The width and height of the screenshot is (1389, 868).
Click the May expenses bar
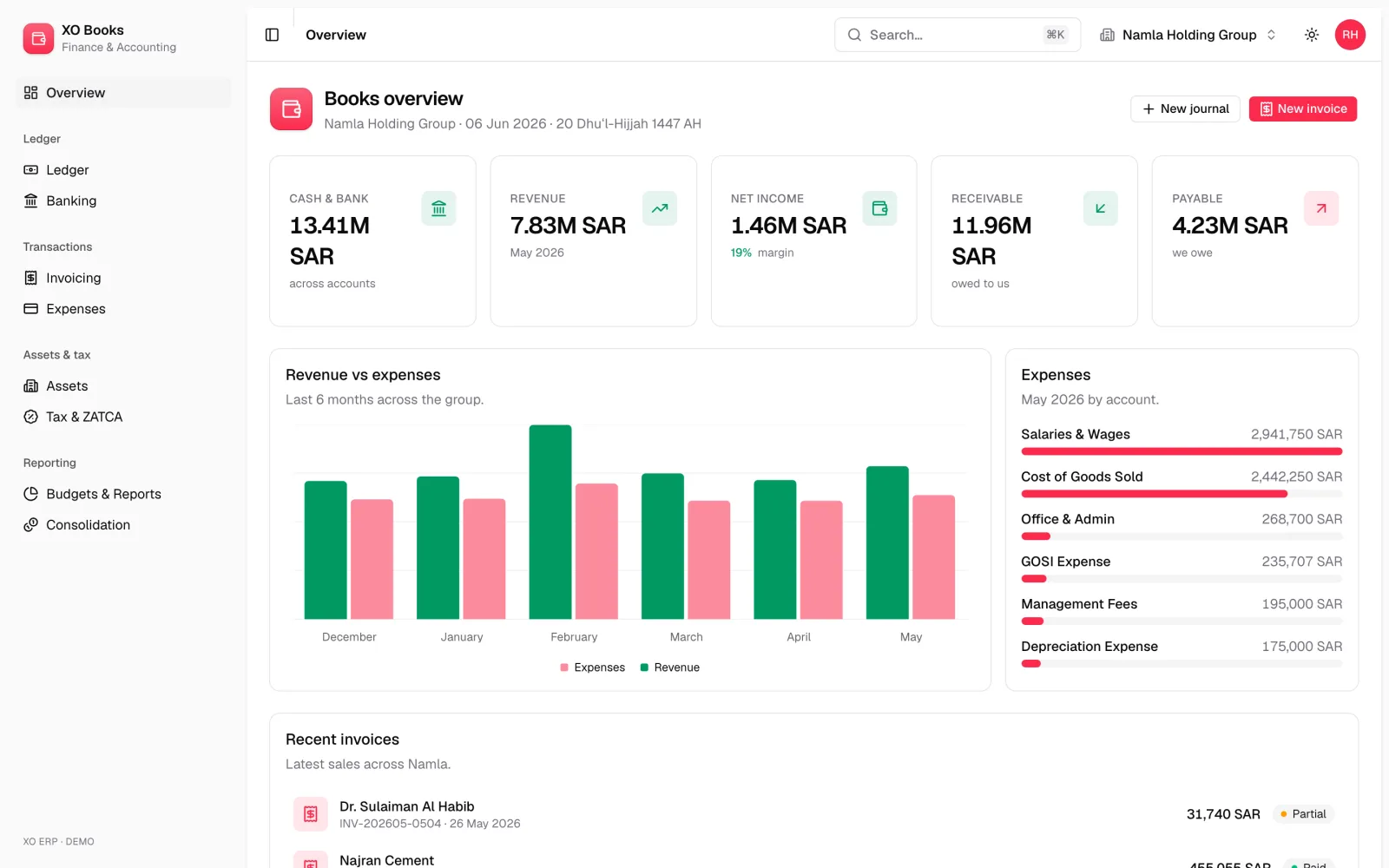pyautogui.click(x=933, y=556)
